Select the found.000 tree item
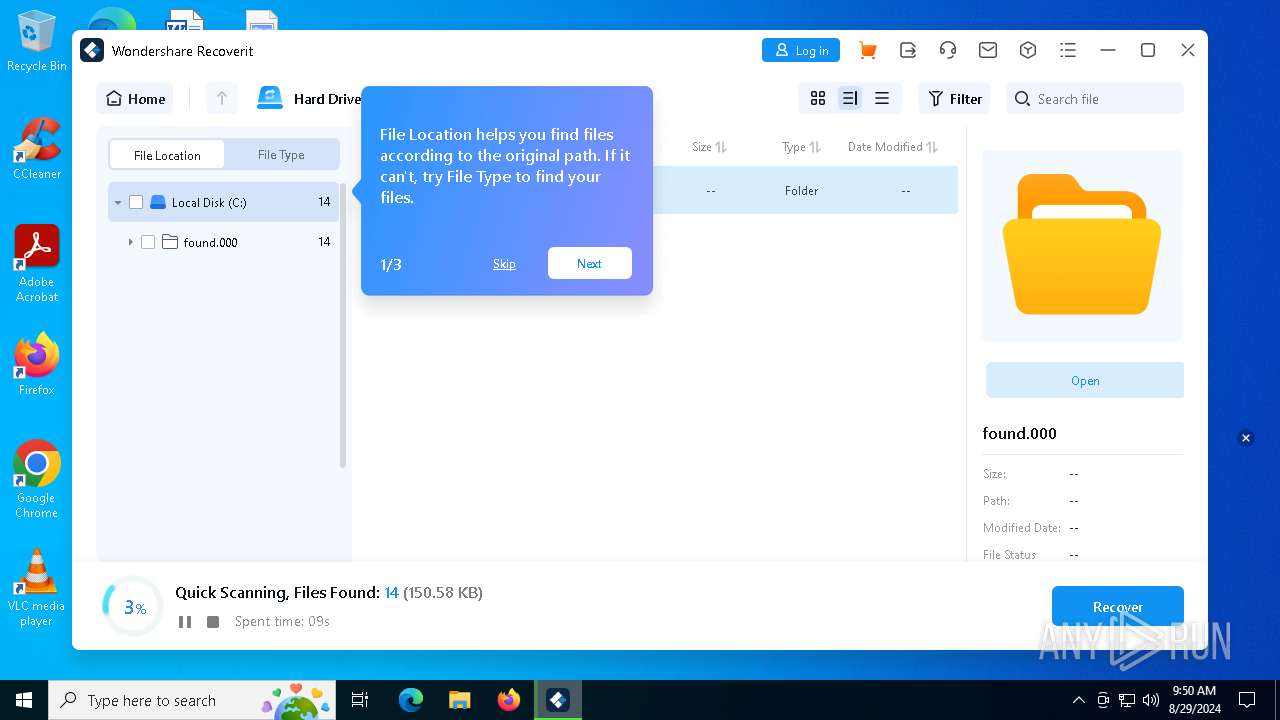 [x=224, y=242]
